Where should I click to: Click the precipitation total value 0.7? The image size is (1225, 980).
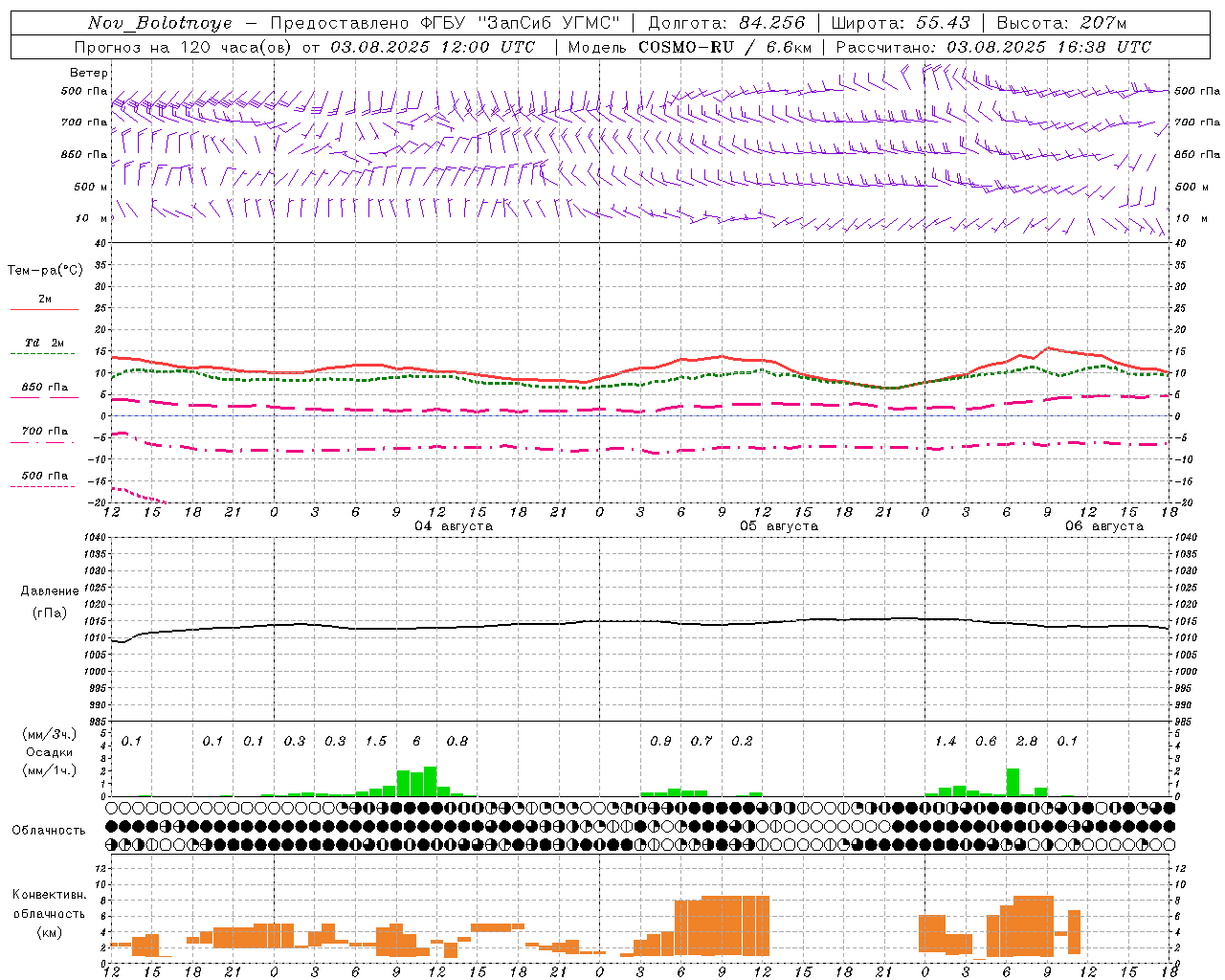[x=702, y=741]
